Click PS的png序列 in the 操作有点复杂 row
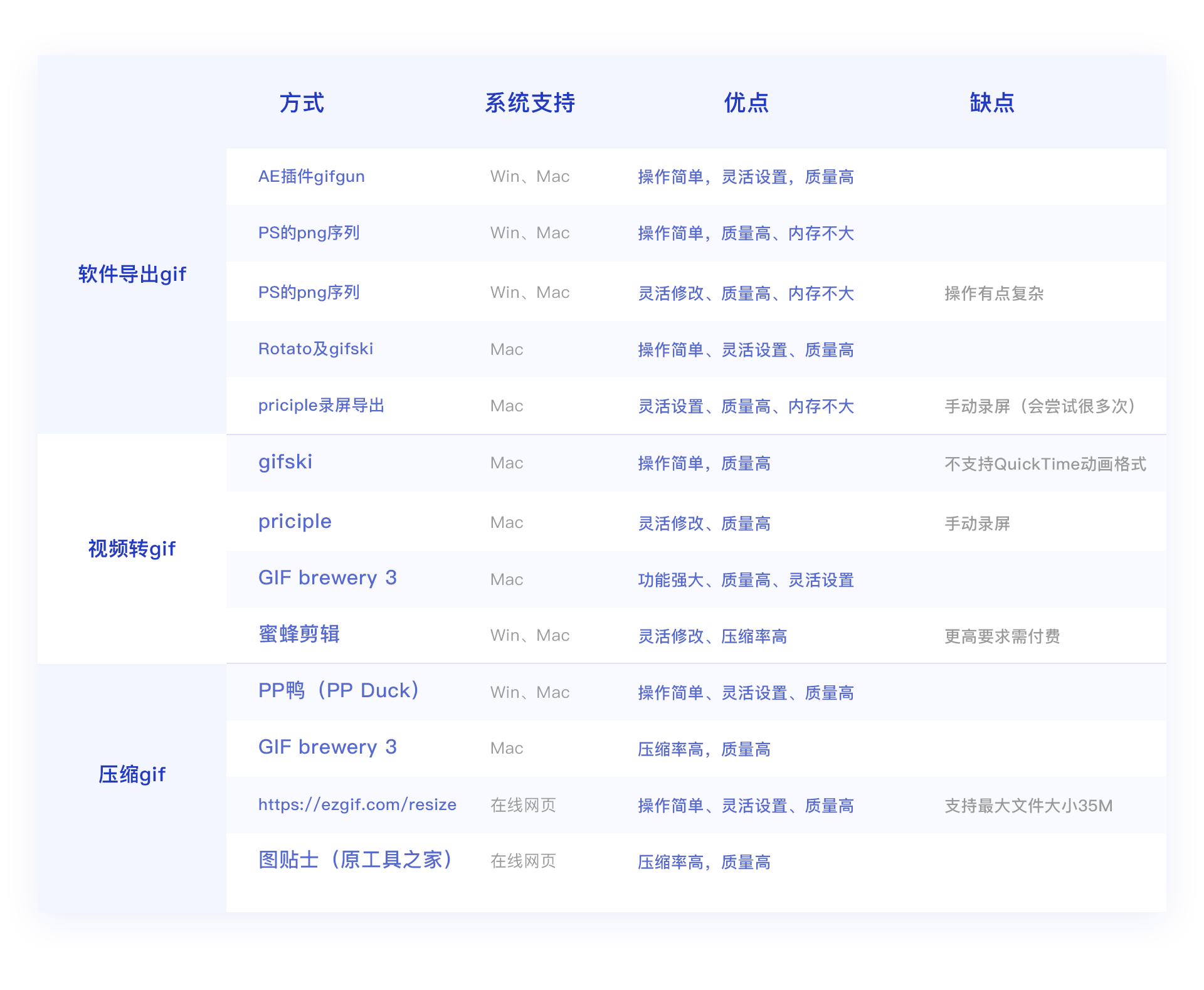The width and height of the screenshot is (1204, 990). [309, 292]
